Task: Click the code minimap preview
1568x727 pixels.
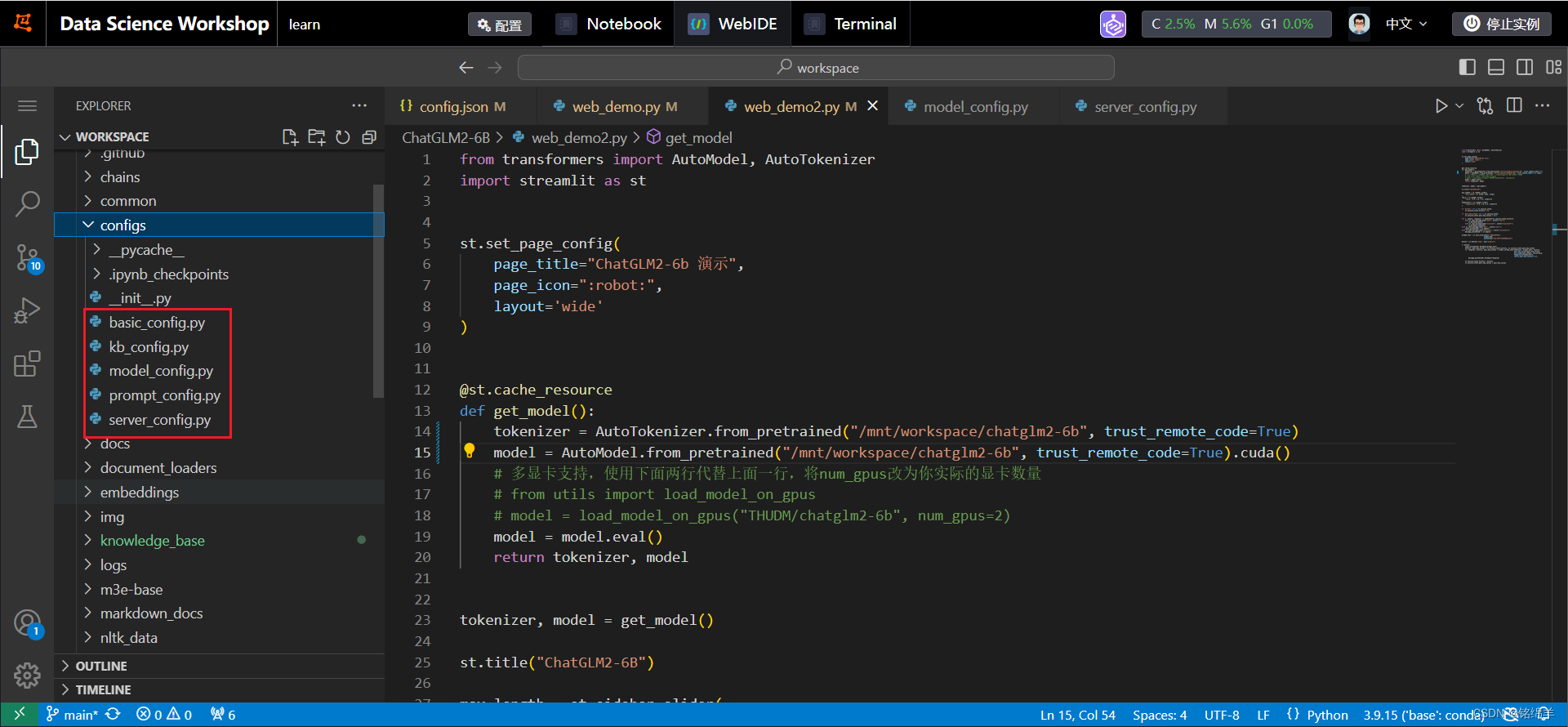Action: (x=1501, y=208)
